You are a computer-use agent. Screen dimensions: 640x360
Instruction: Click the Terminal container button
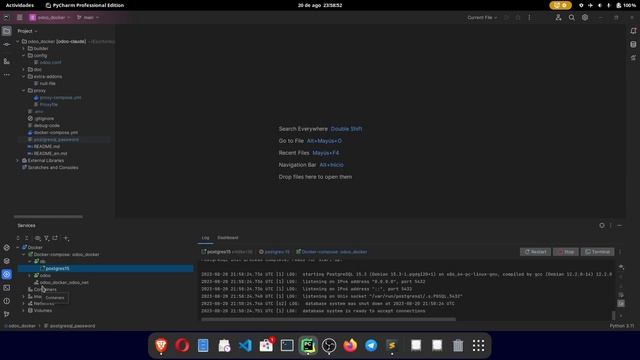pos(597,252)
